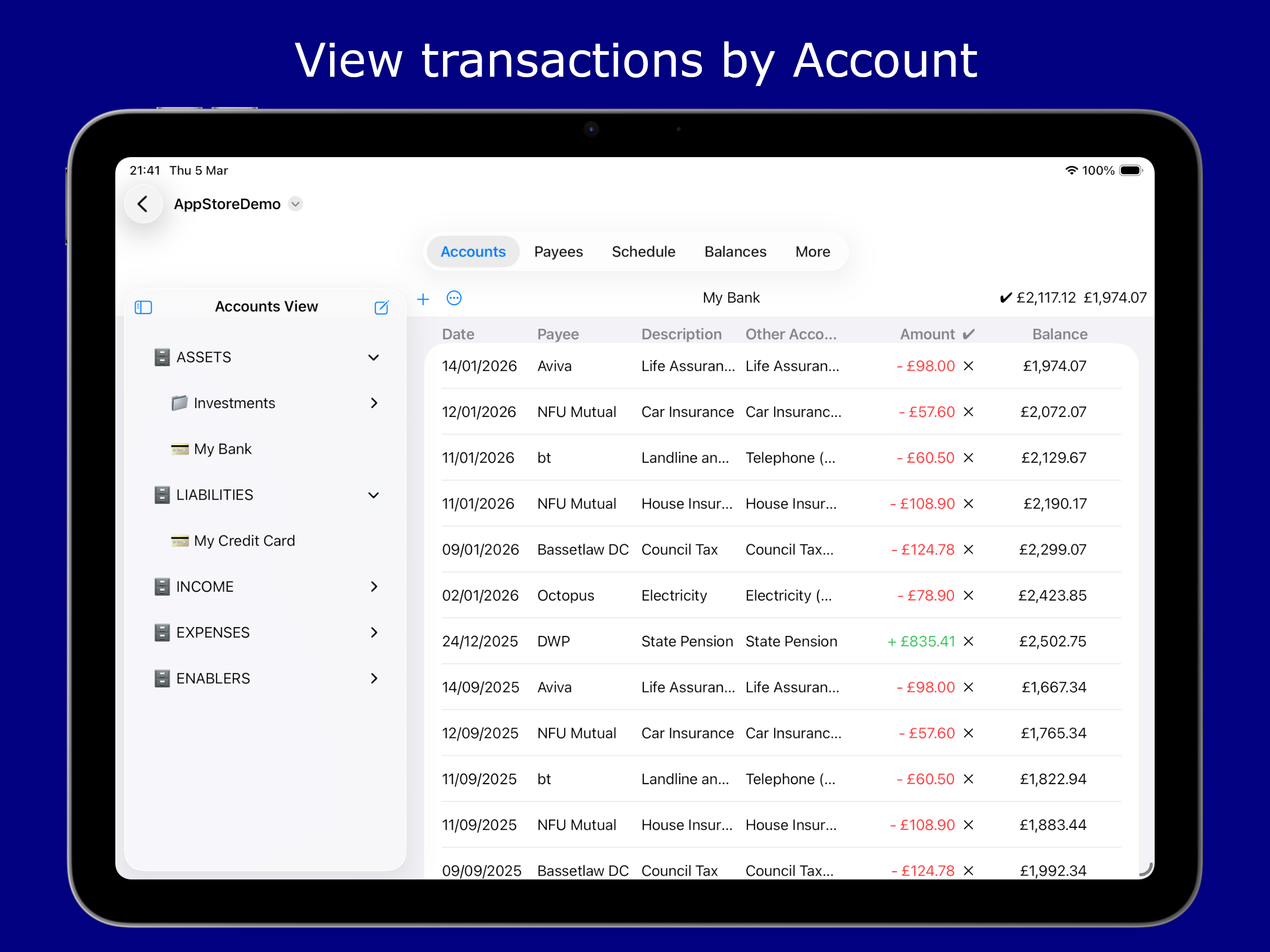
Task: Click the Electricity description cell
Action: (x=674, y=595)
